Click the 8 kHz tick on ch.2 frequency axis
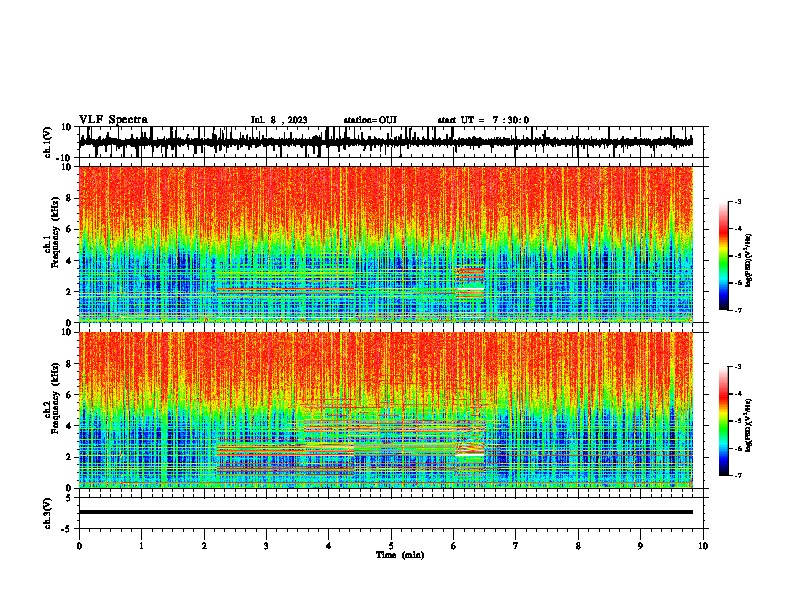 [x=69, y=364]
